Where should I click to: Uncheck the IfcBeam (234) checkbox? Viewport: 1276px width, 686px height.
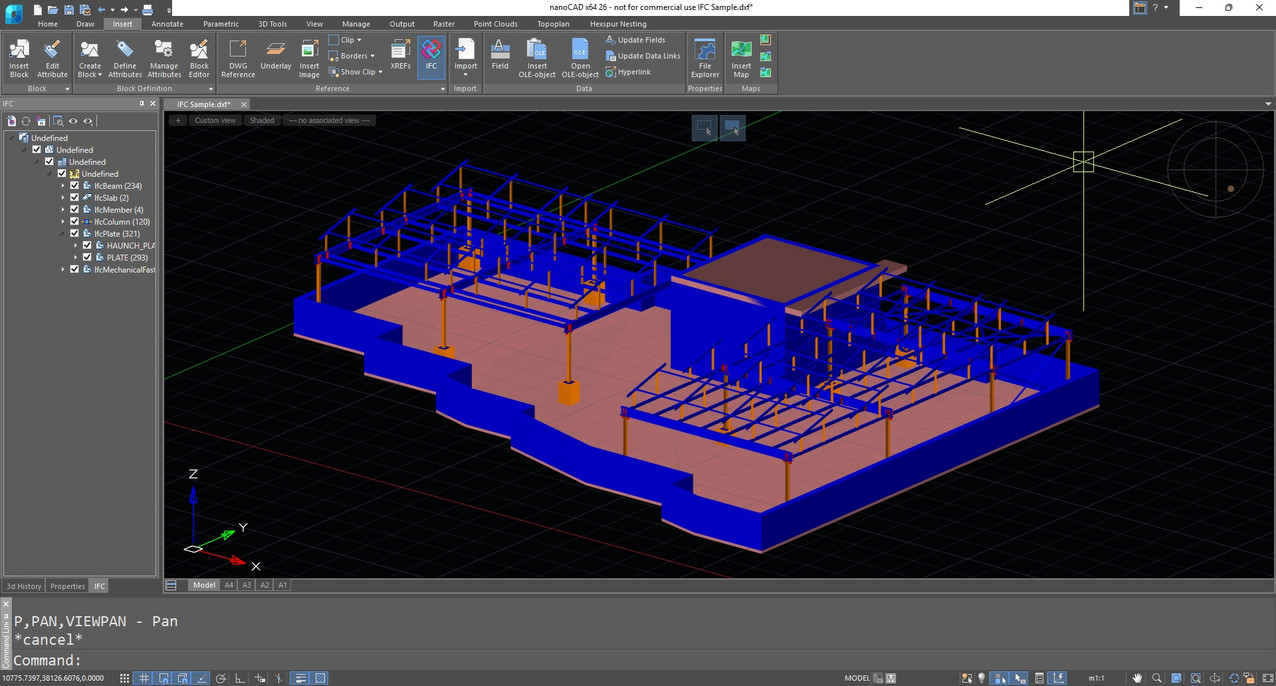[74, 186]
